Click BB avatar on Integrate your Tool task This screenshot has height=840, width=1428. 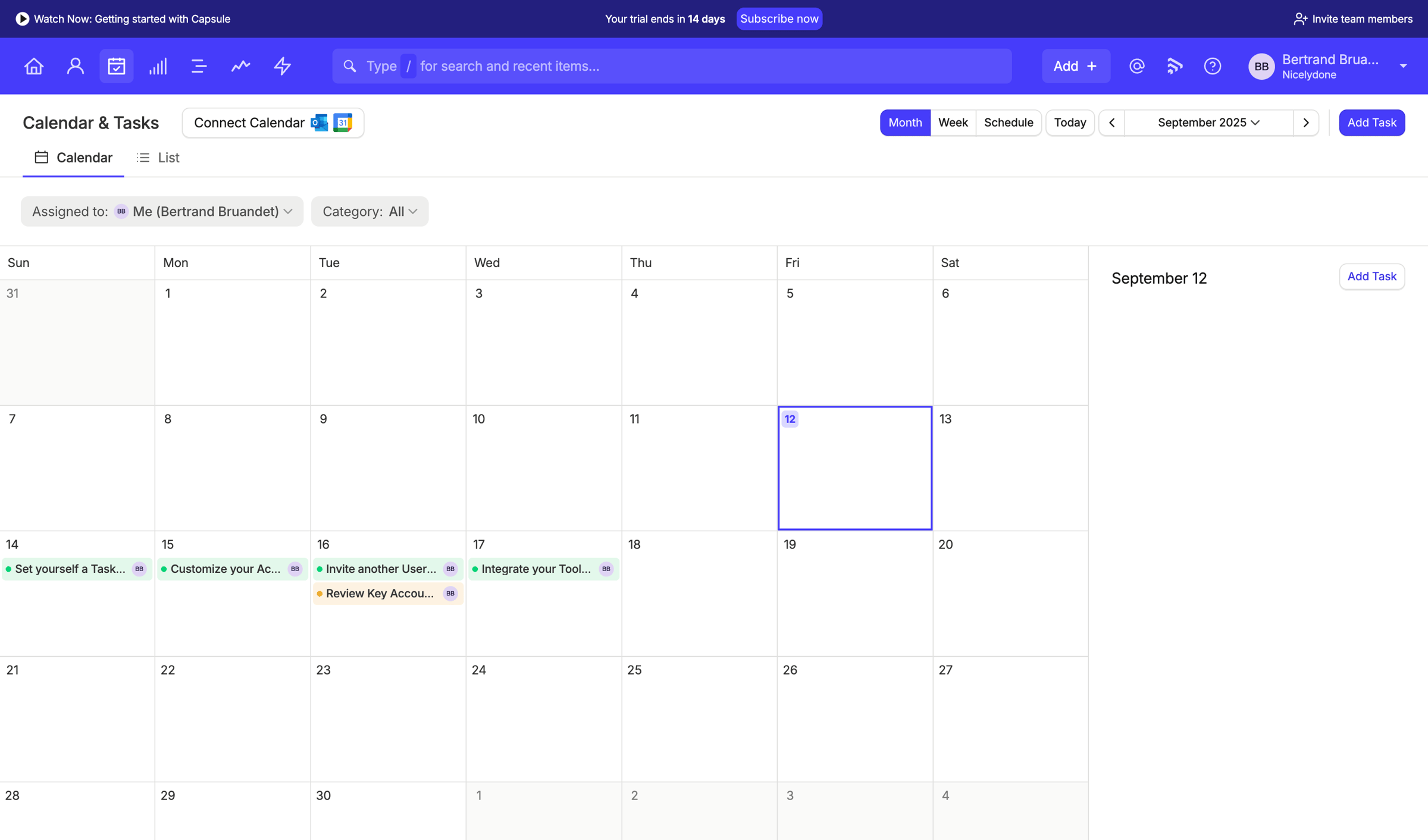606,569
